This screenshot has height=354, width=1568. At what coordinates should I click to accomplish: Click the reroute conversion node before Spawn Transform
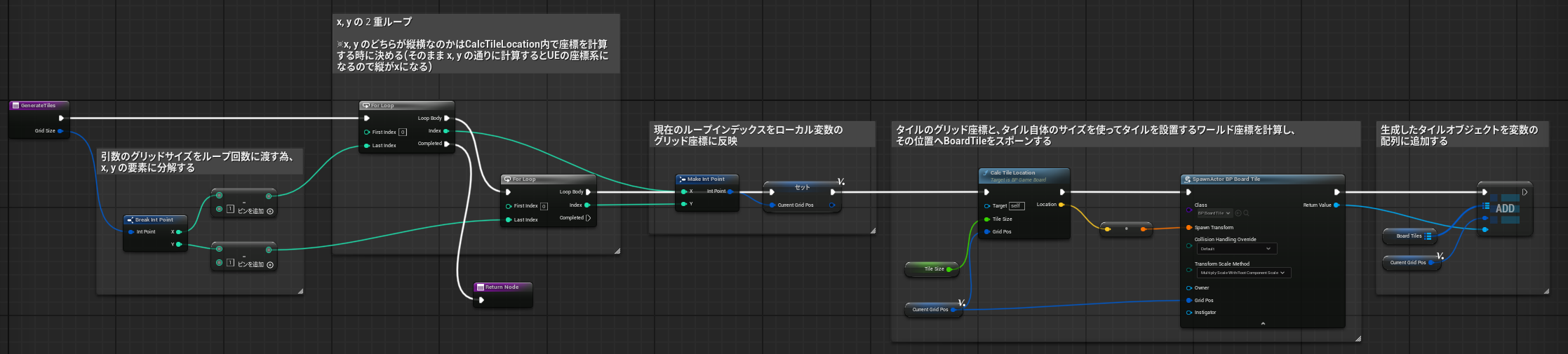[x=1126, y=229]
